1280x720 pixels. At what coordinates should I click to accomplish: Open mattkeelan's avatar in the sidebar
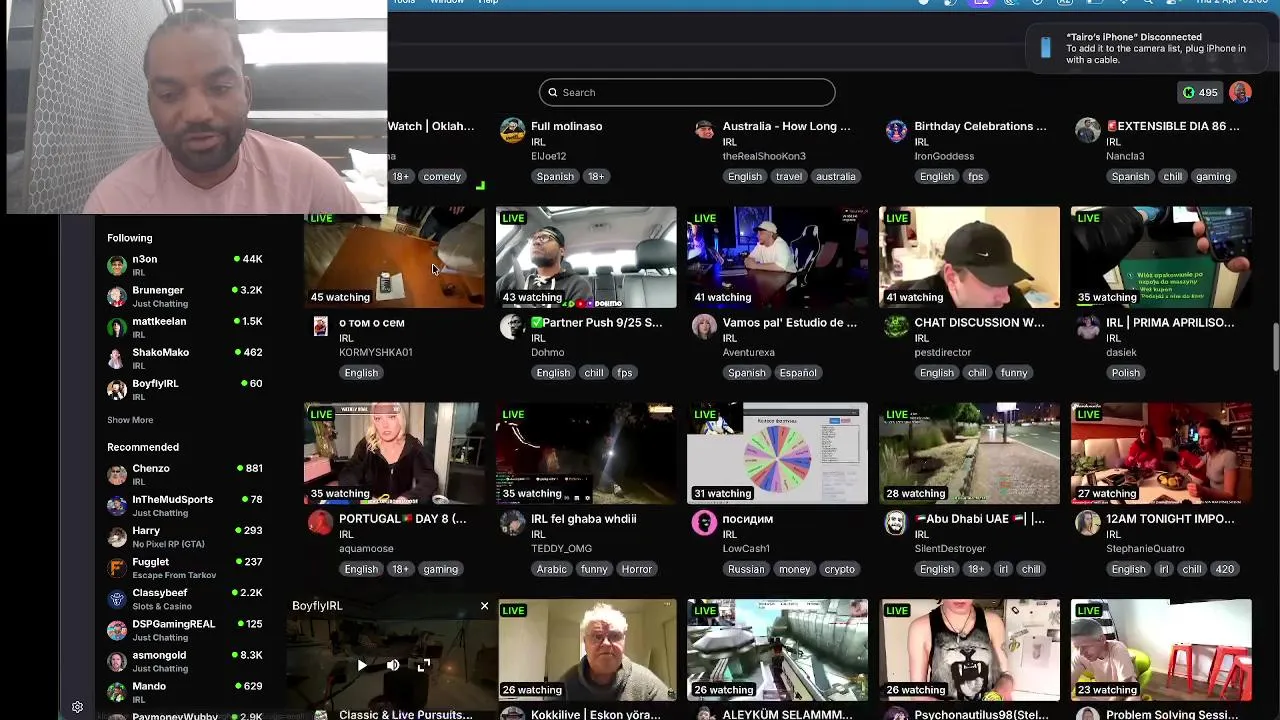point(117,327)
